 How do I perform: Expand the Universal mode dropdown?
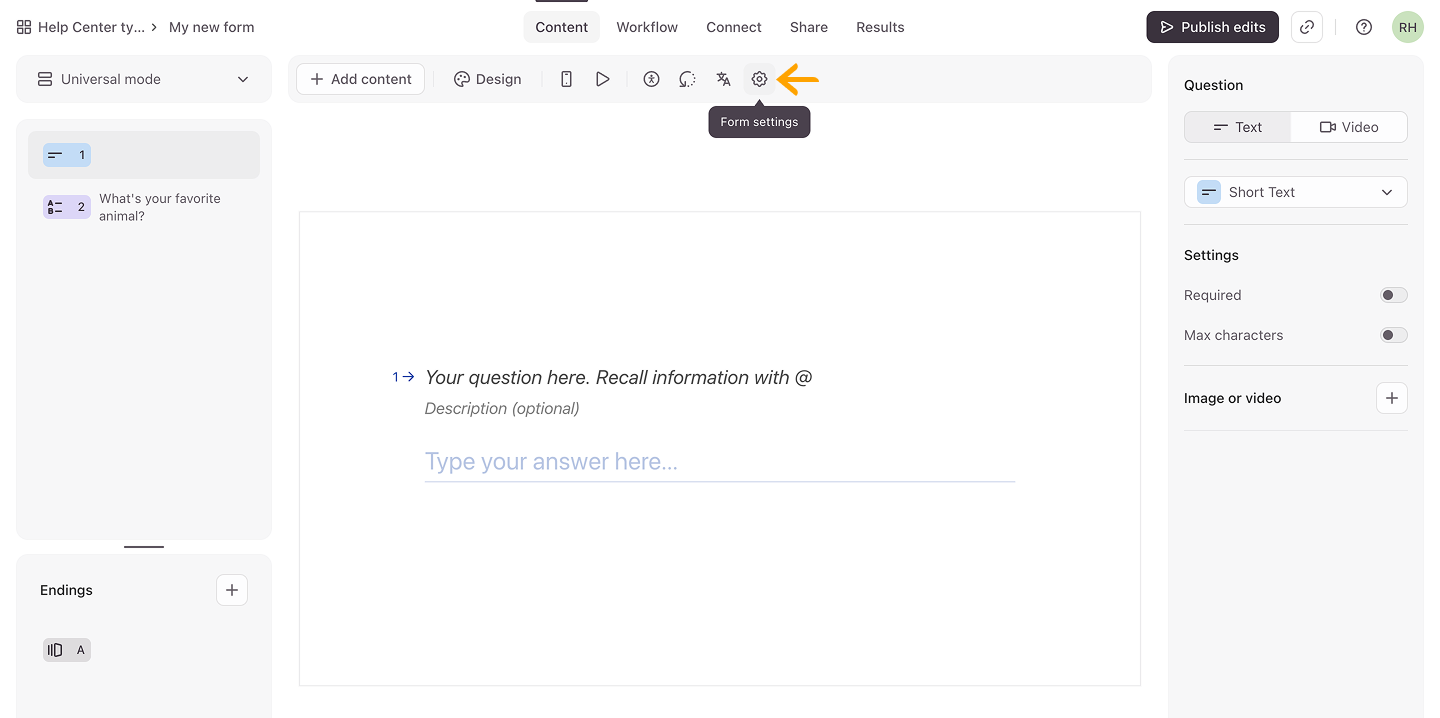click(x=144, y=79)
